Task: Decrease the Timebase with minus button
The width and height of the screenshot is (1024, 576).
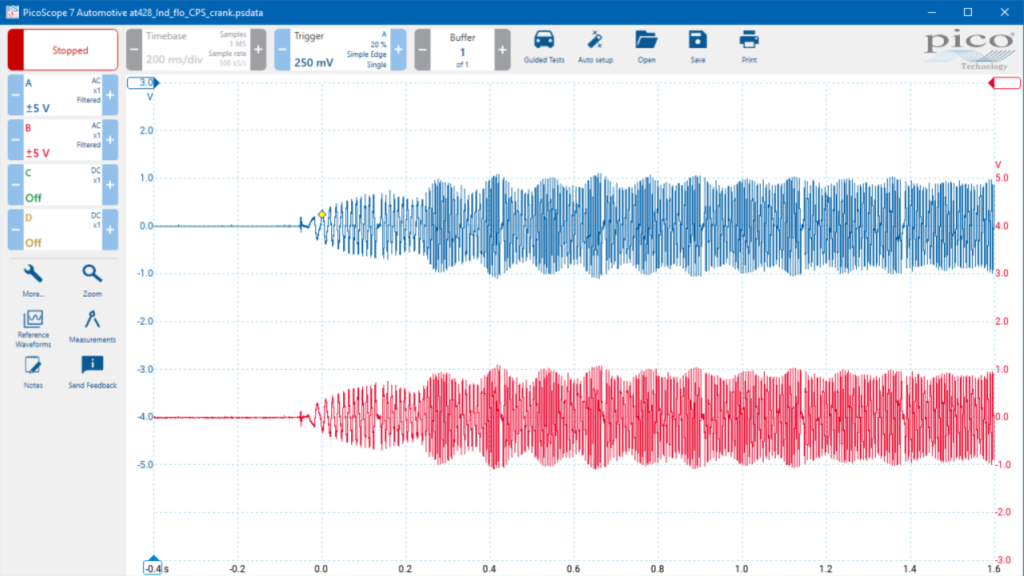Action: tap(134, 50)
